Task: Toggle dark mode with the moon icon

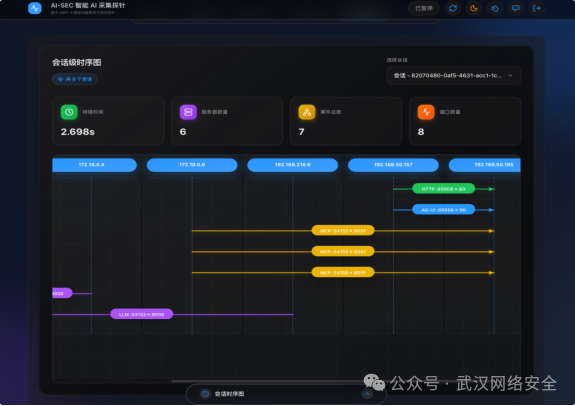Action: tap(474, 8)
